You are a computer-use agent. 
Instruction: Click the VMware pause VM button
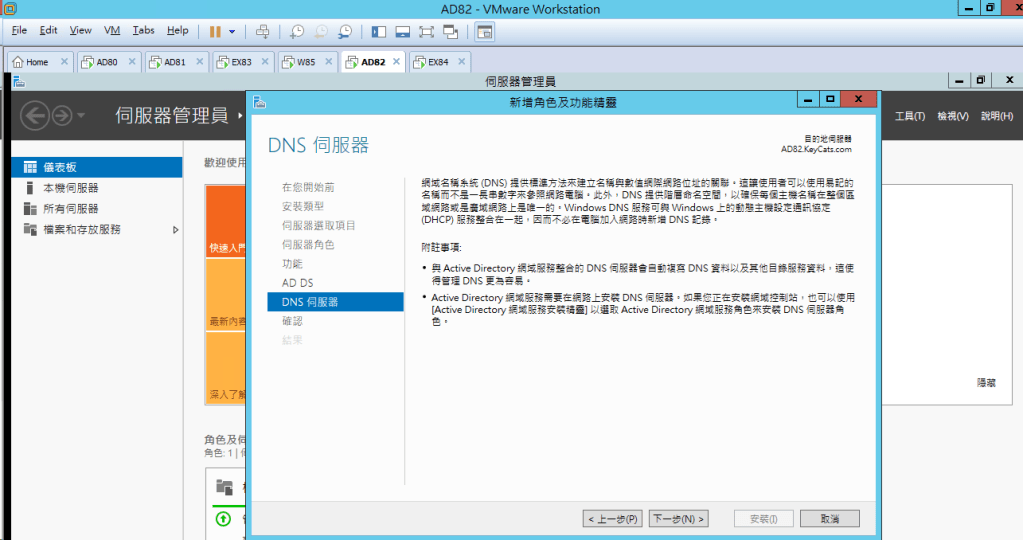click(x=215, y=31)
